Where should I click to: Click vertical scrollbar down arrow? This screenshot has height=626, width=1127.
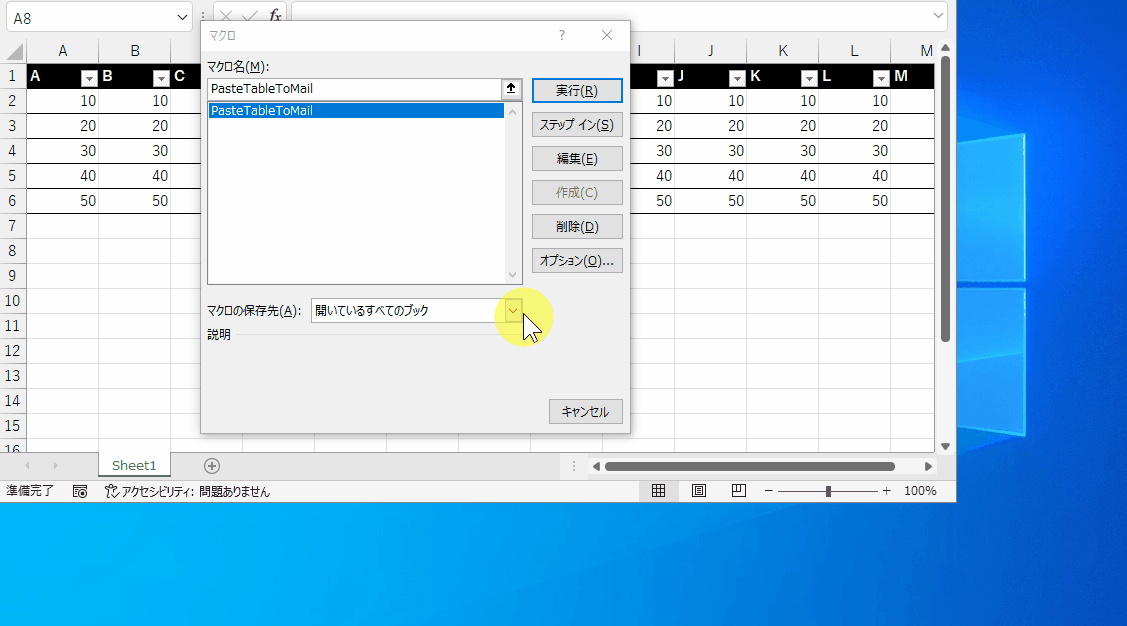point(946,446)
